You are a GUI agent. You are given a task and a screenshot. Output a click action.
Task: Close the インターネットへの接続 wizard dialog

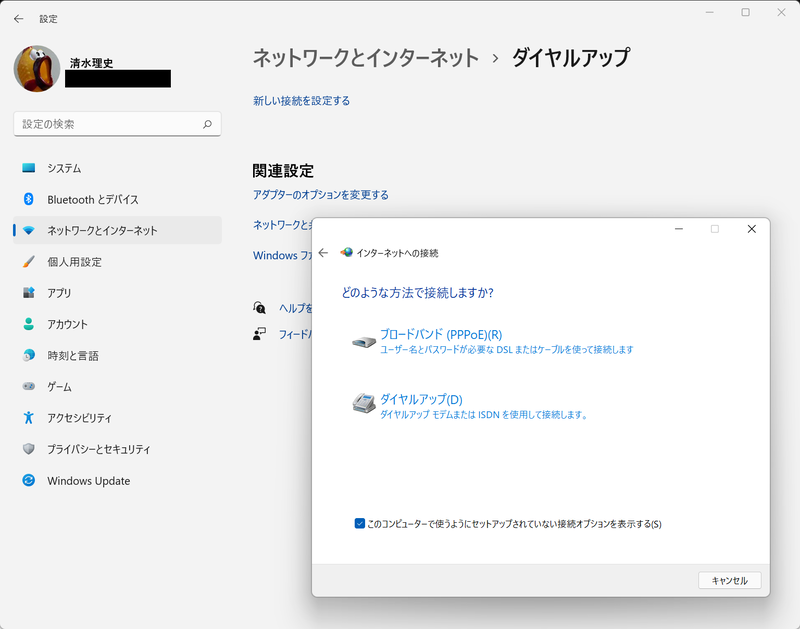point(752,229)
